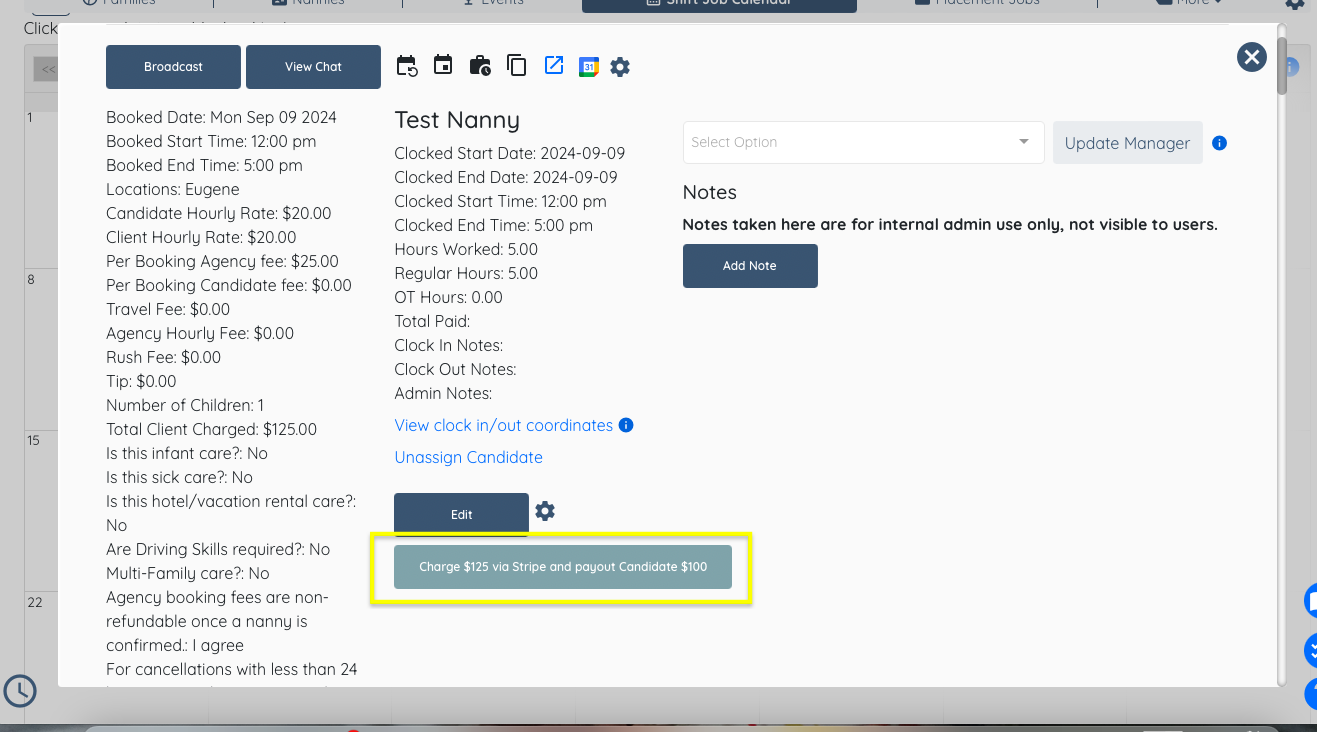Click "Clocked End Time: 5:00 pm" text

tap(494, 225)
